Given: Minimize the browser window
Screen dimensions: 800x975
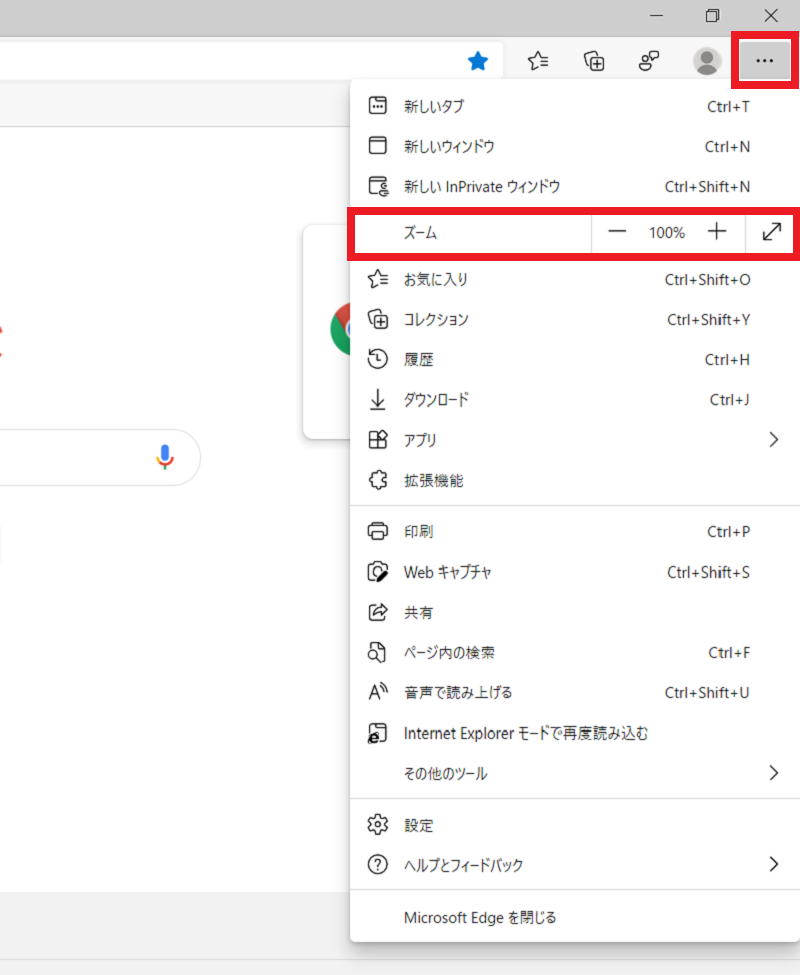Looking at the screenshot, I should [x=656, y=16].
